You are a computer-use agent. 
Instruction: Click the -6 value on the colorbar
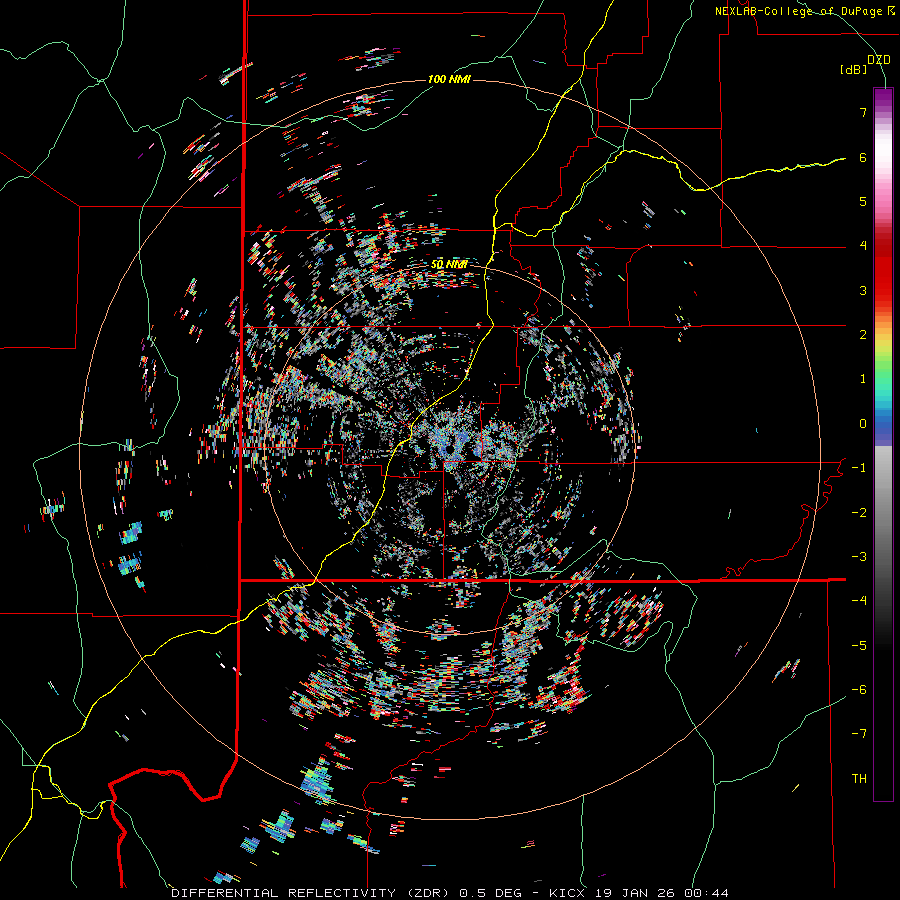pos(859,690)
